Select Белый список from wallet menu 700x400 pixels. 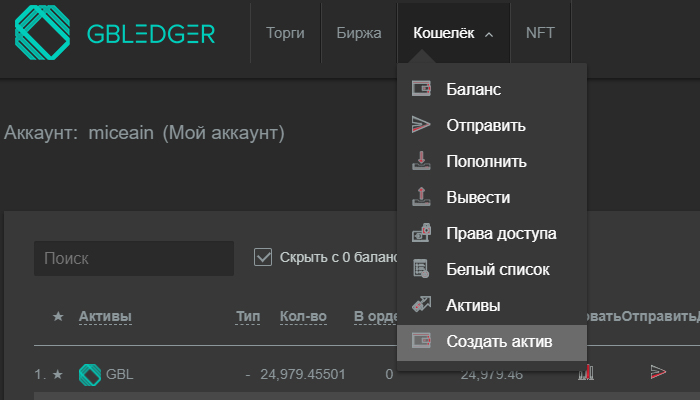coord(492,269)
